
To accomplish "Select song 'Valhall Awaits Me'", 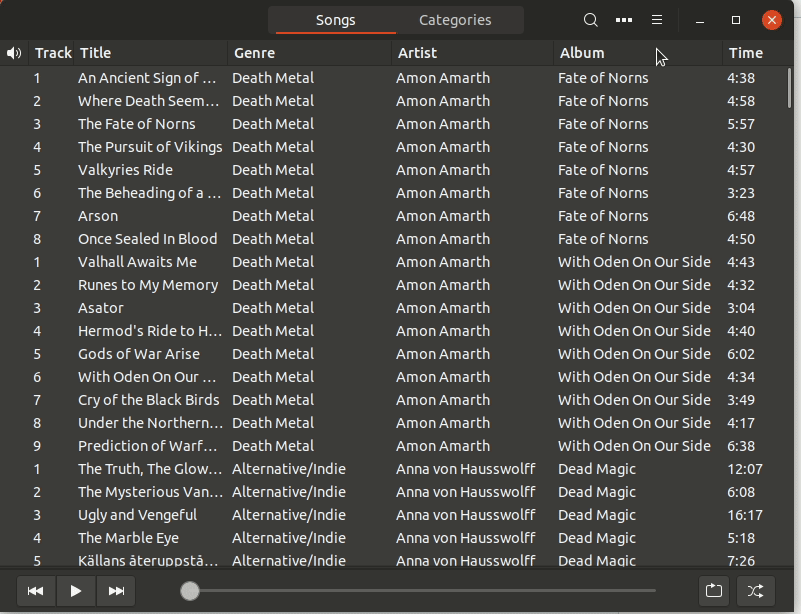I will [x=137, y=262].
